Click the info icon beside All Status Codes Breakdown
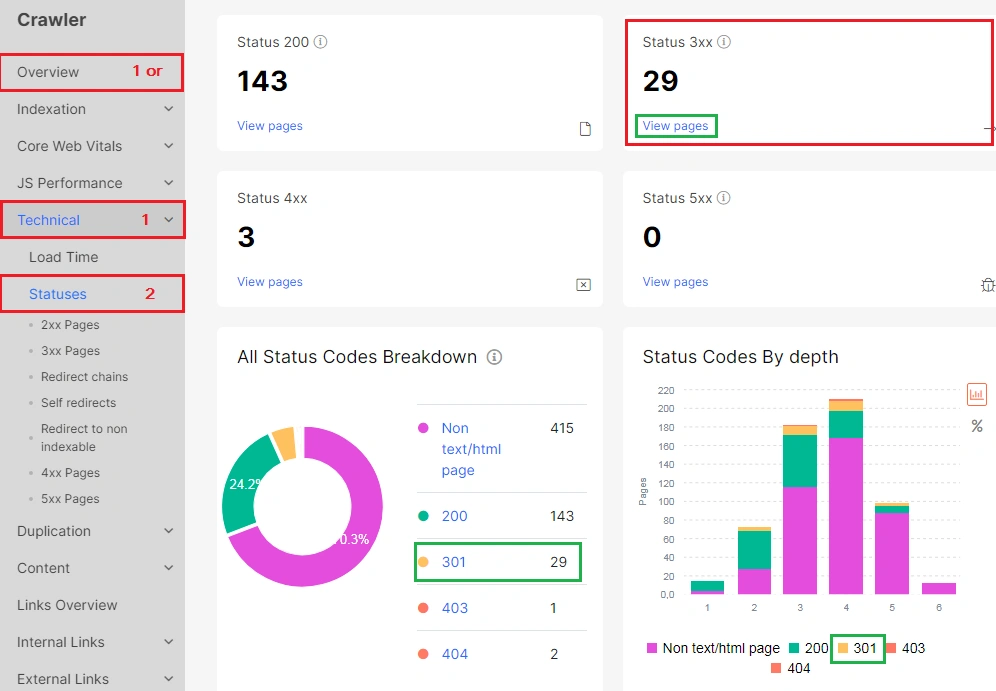Image resolution: width=996 pixels, height=691 pixels. click(x=494, y=357)
